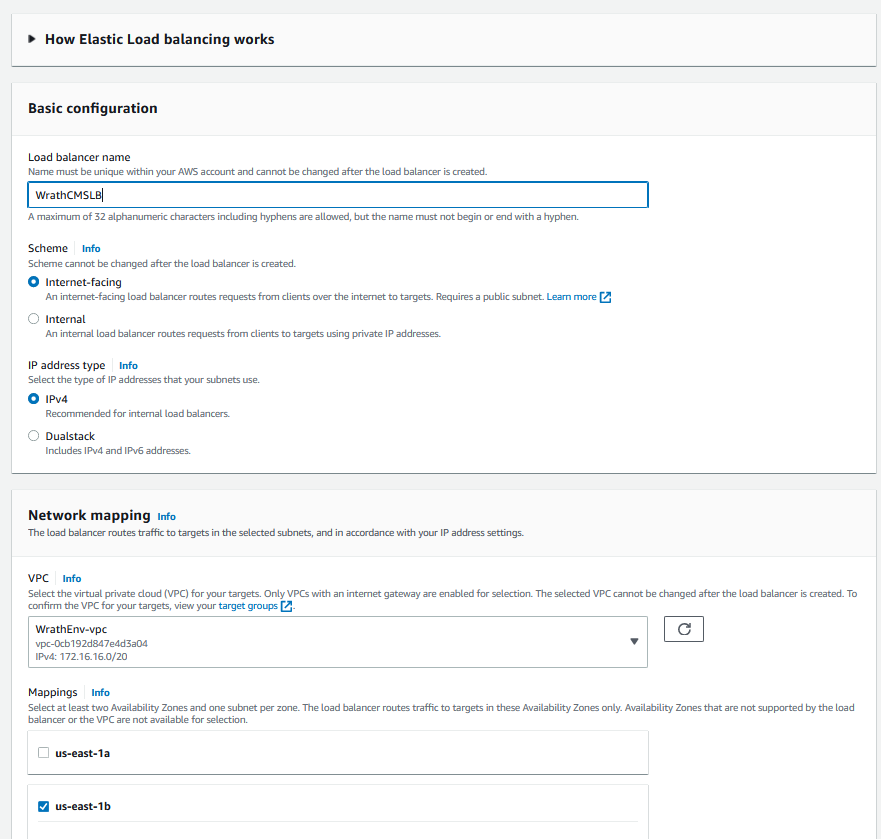
Task: Open the target groups link
Action: click(x=248, y=606)
